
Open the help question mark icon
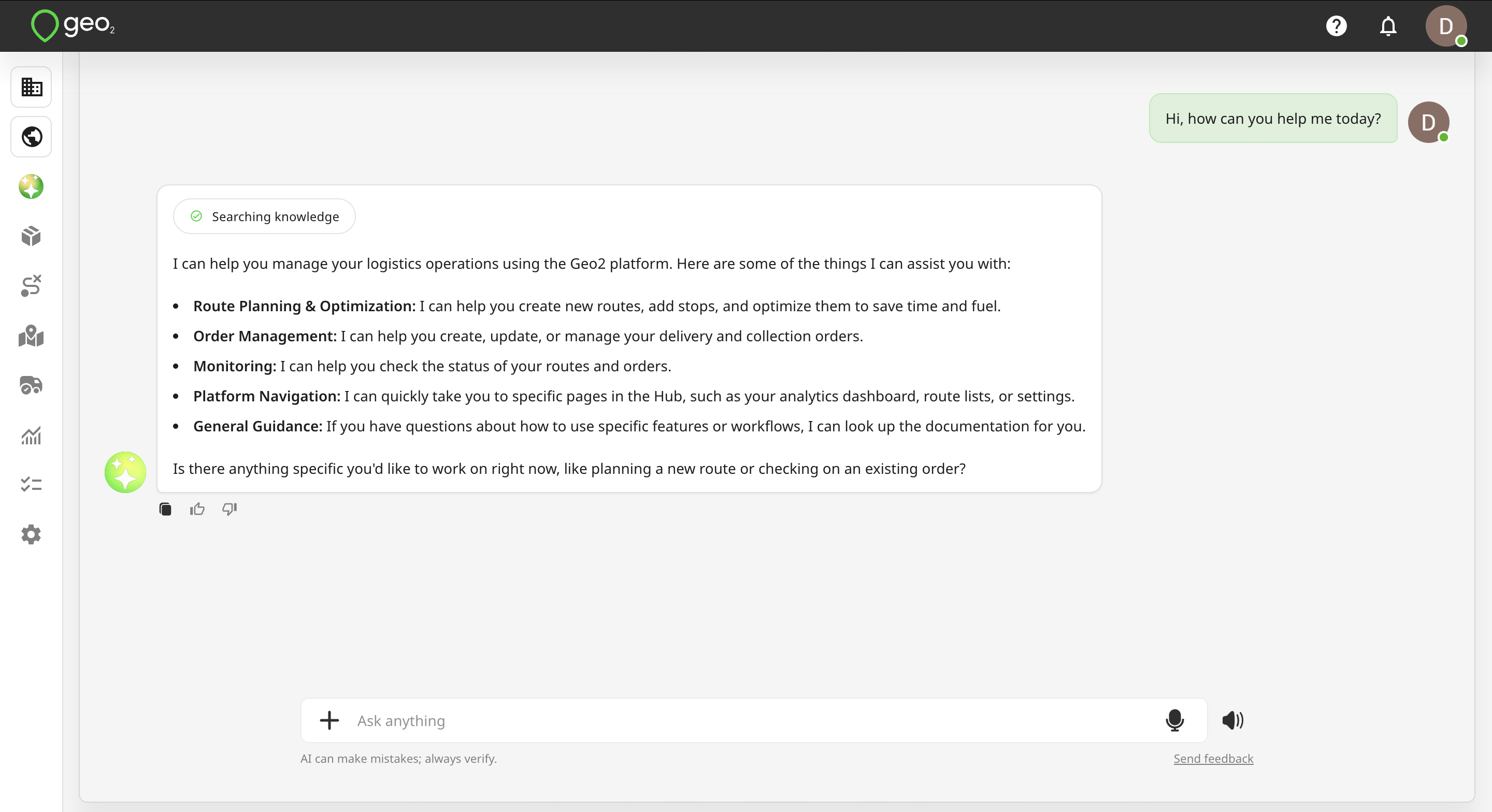1336,26
